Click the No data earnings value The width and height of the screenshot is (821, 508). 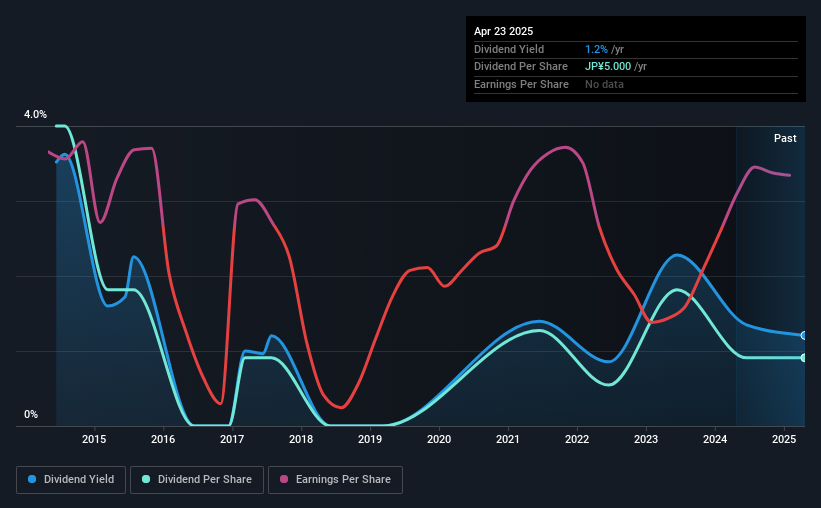[604, 84]
